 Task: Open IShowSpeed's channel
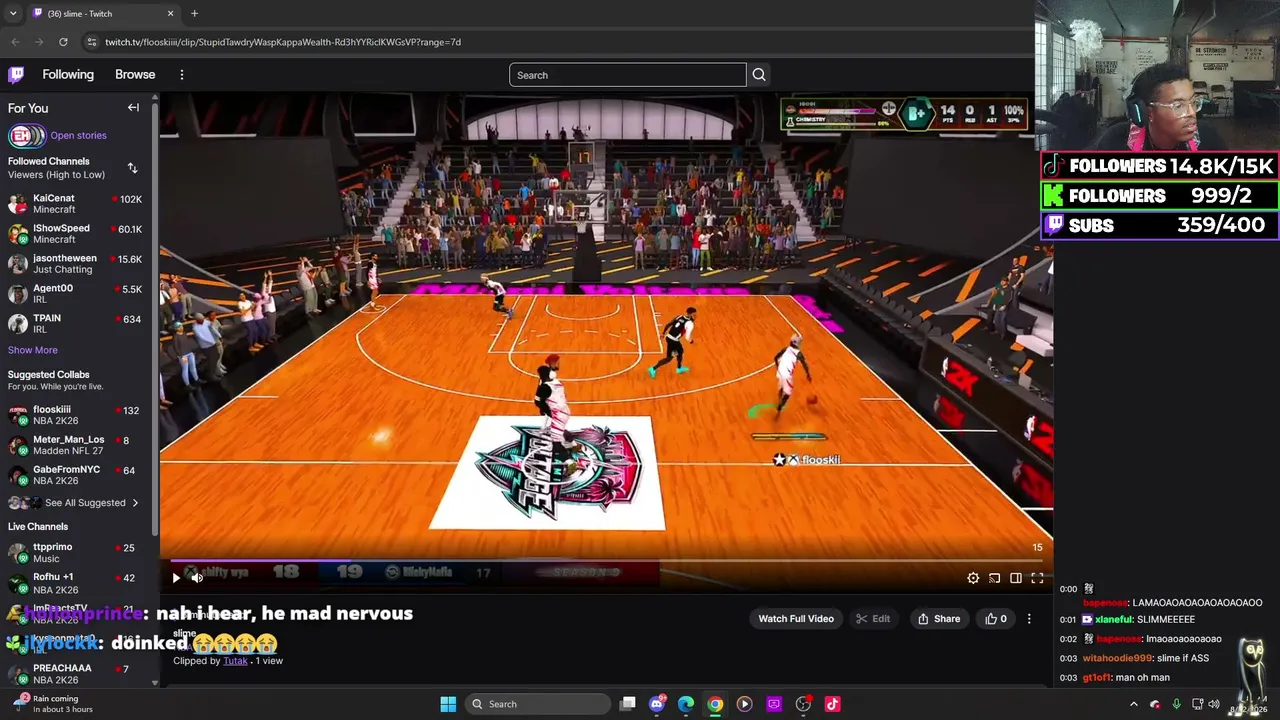(x=75, y=234)
